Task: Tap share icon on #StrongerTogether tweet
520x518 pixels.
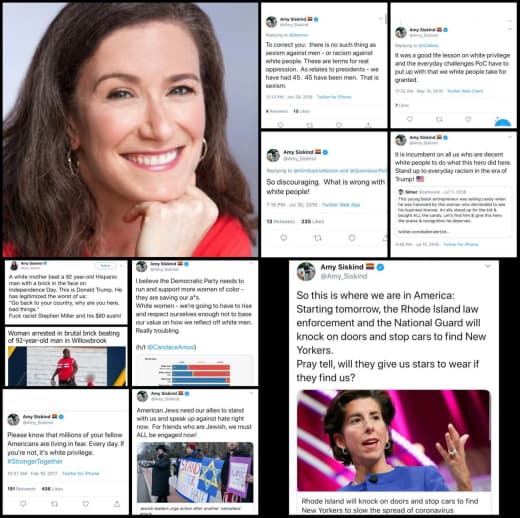Action: tap(117, 504)
